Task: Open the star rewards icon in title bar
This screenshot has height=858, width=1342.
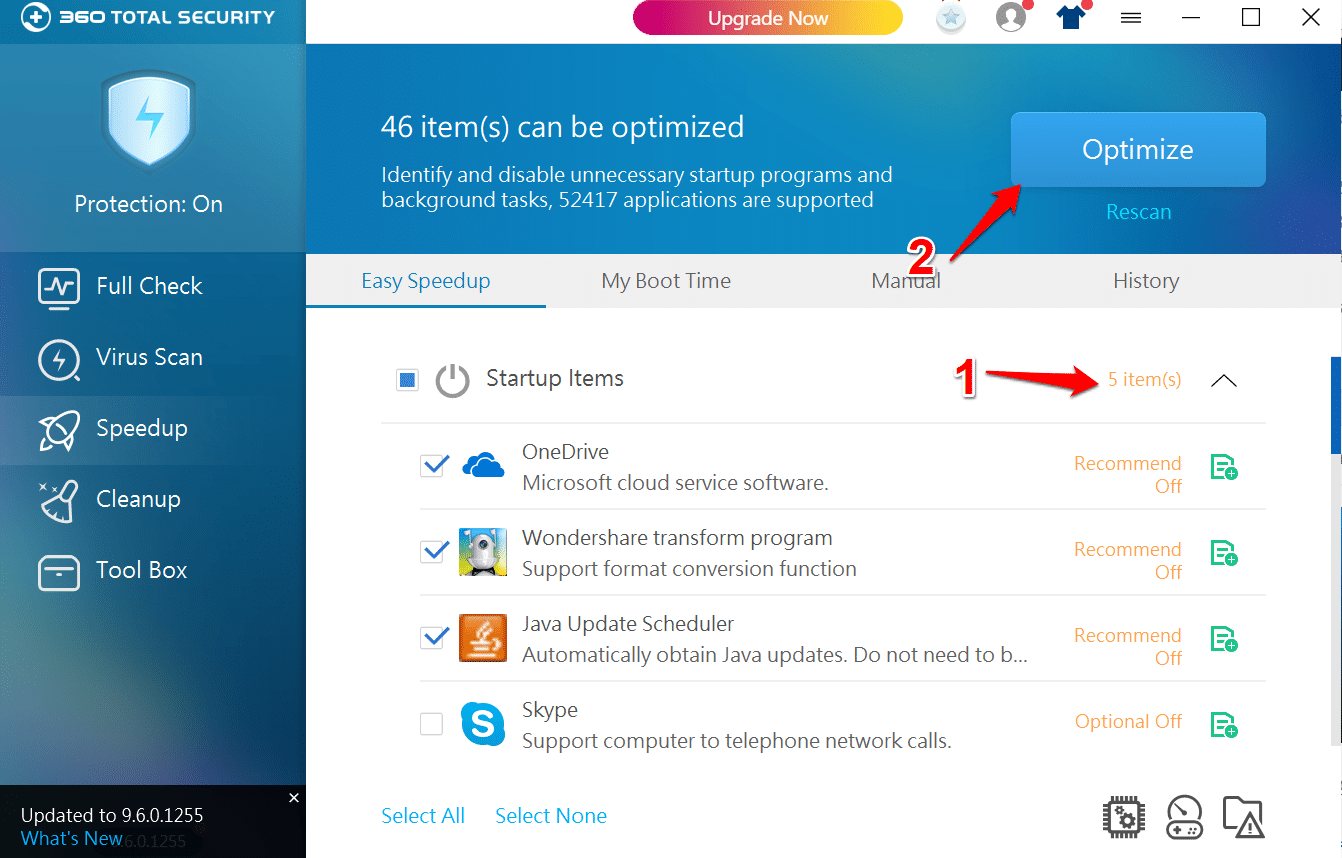Action: (951, 18)
